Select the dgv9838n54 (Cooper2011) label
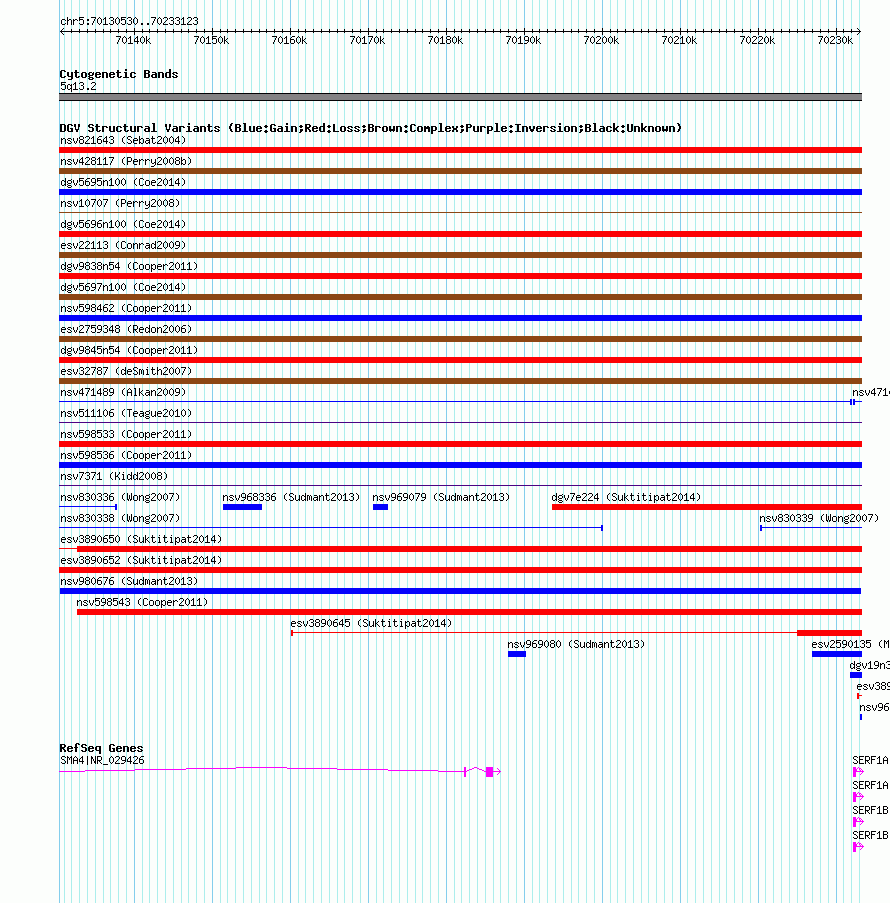 coord(129,266)
